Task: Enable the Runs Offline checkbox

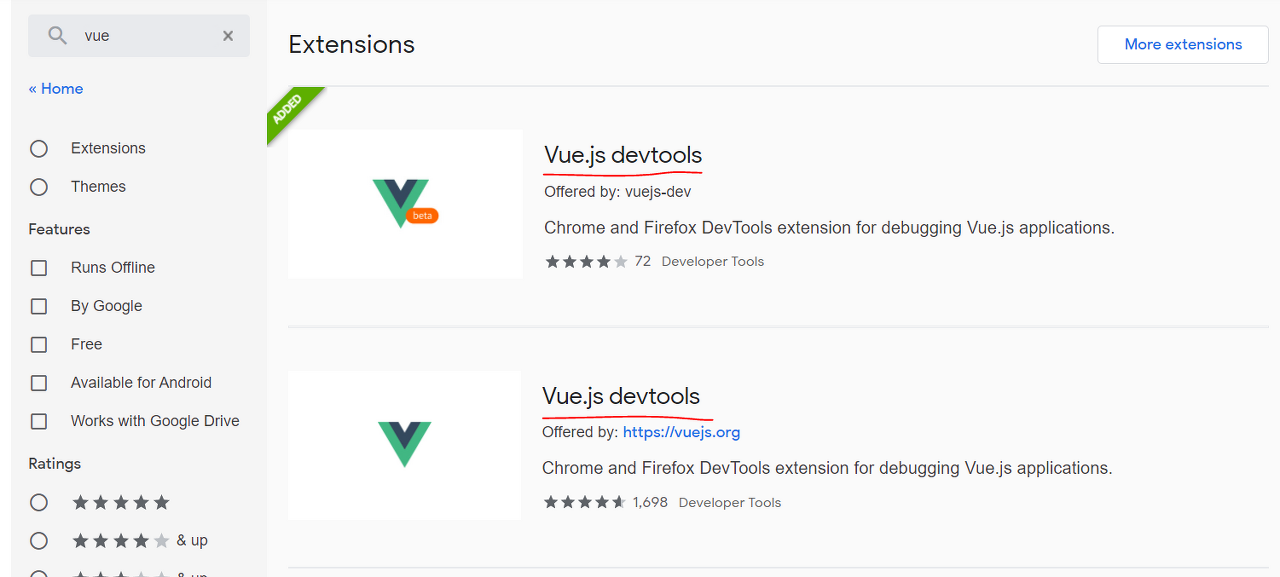Action: tap(39, 268)
